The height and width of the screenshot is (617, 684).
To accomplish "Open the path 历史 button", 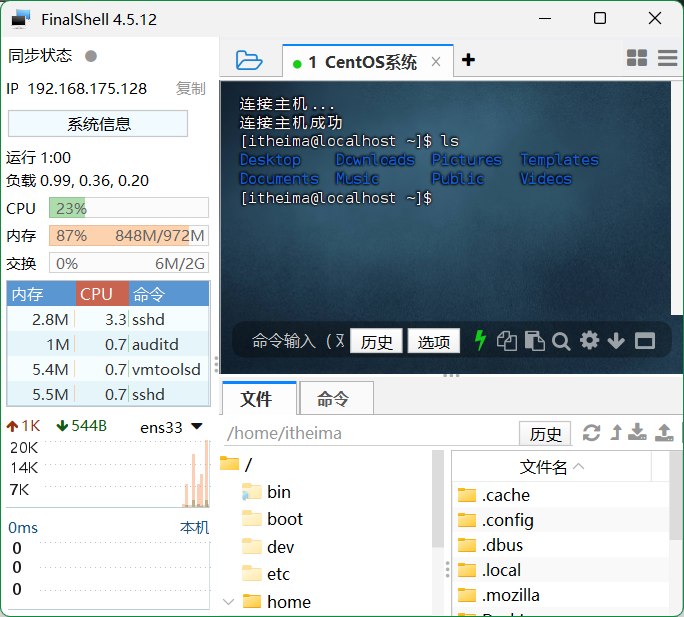I will [545, 434].
